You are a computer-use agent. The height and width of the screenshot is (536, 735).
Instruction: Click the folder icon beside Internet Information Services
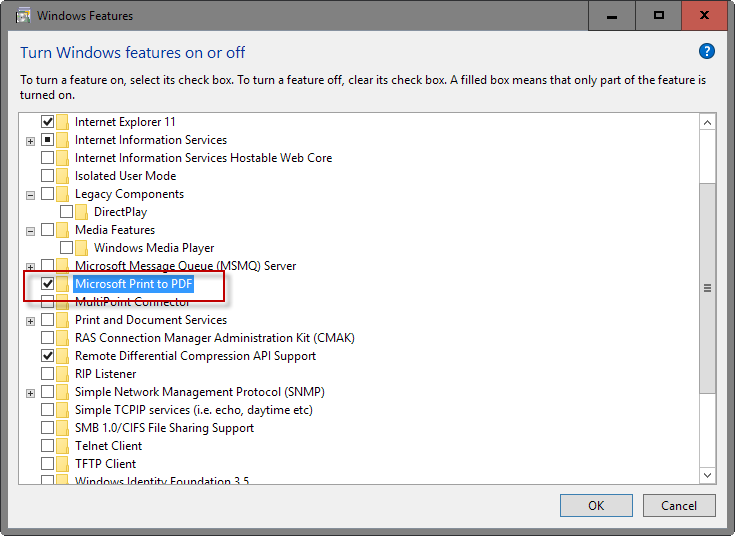(62, 140)
